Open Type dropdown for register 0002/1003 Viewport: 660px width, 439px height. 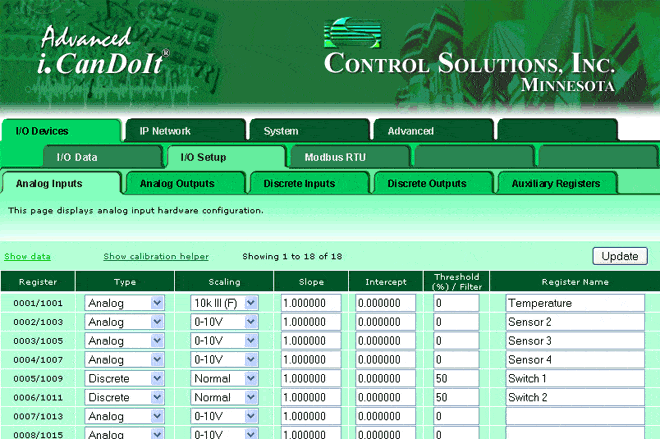pyautogui.click(x=124, y=322)
